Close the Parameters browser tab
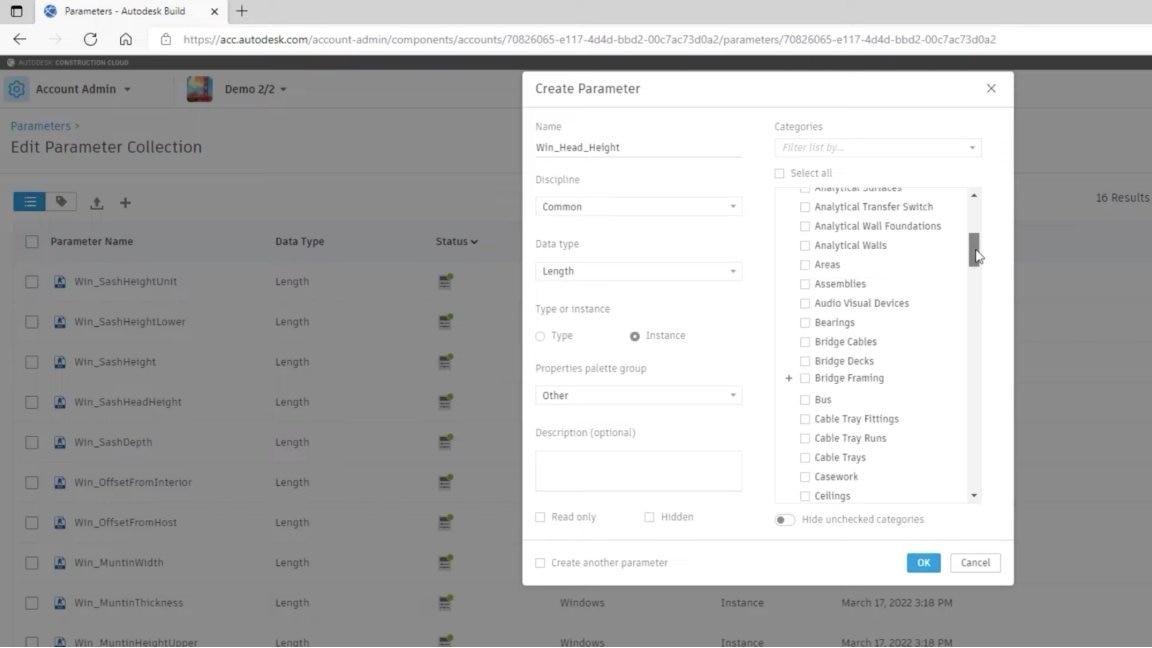Image resolution: width=1152 pixels, height=648 pixels. (x=215, y=11)
